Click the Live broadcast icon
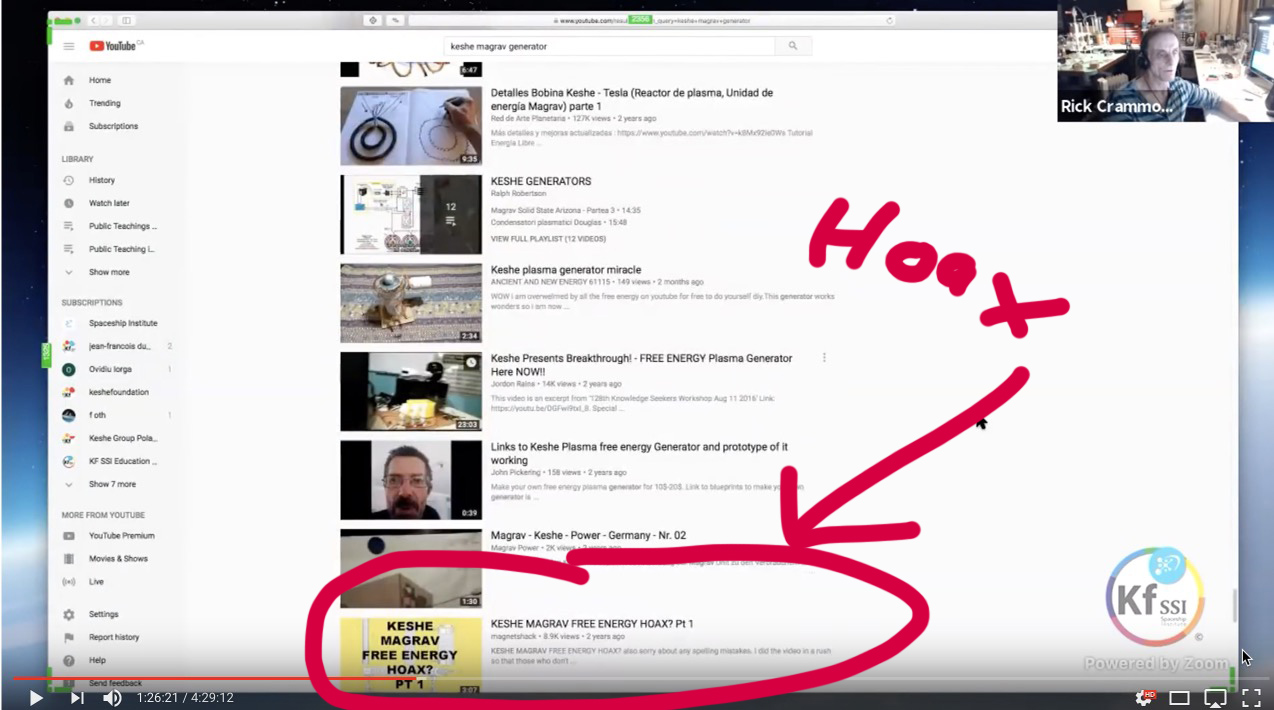1274x710 pixels. [69, 582]
